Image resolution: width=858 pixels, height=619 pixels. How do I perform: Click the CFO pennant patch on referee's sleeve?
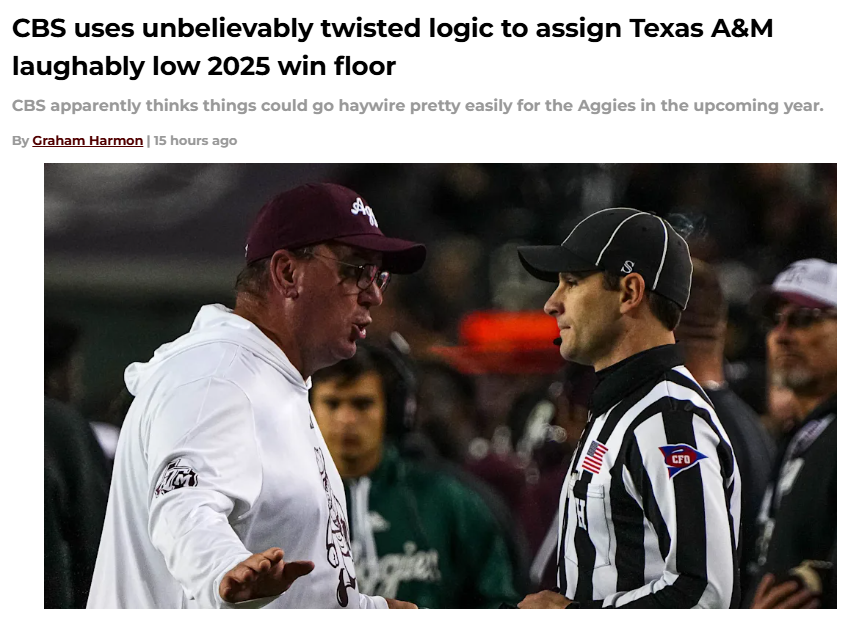pyautogui.click(x=681, y=459)
